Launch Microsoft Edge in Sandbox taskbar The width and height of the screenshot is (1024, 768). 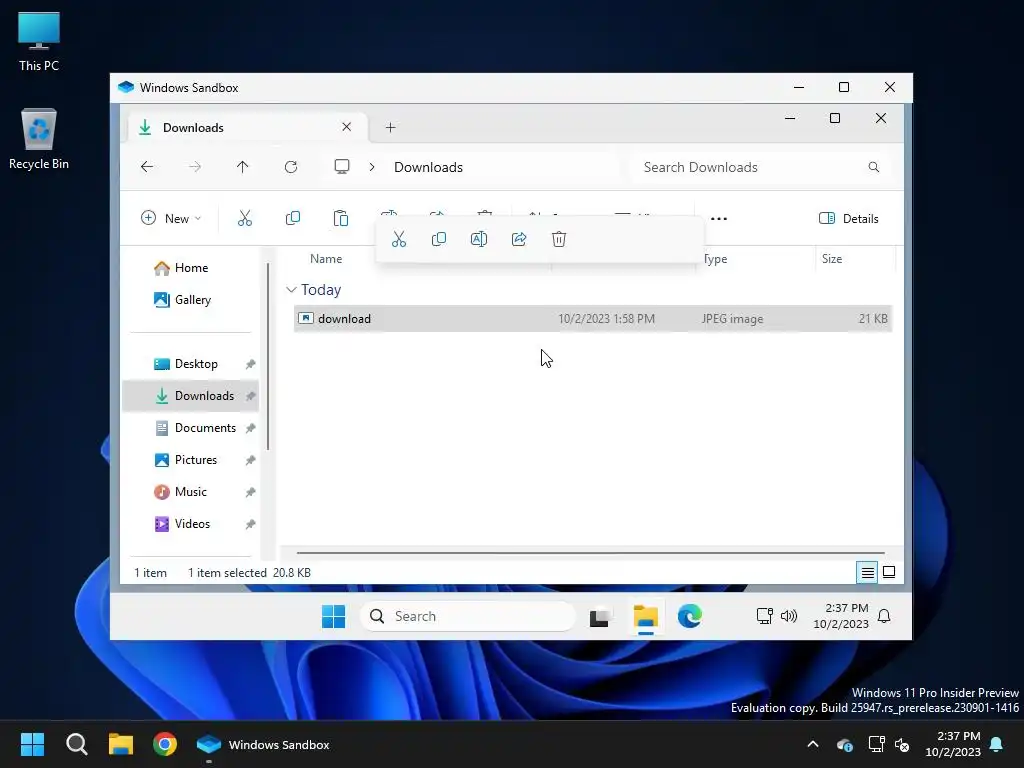coord(690,616)
